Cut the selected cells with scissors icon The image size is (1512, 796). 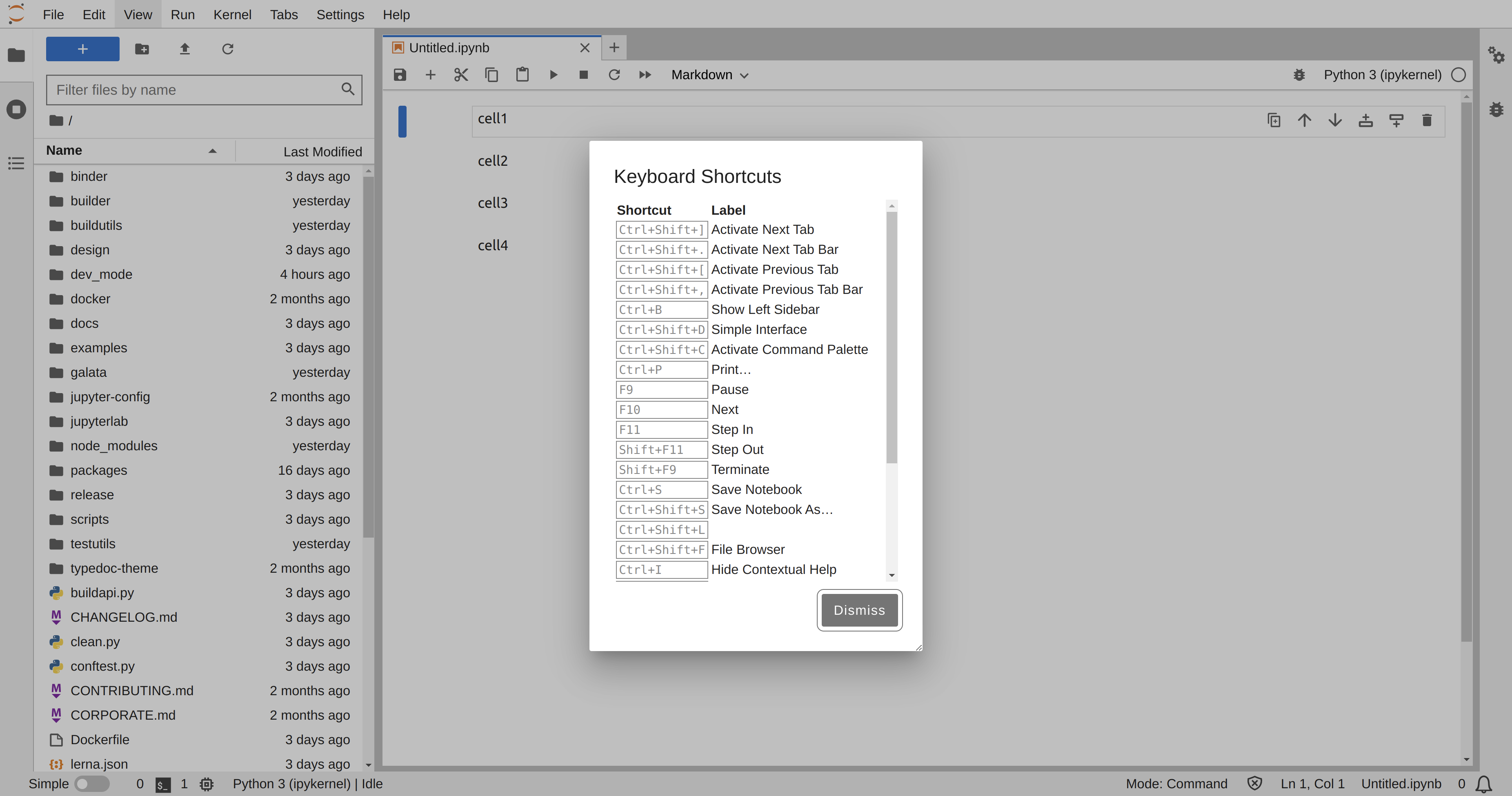coord(461,75)
